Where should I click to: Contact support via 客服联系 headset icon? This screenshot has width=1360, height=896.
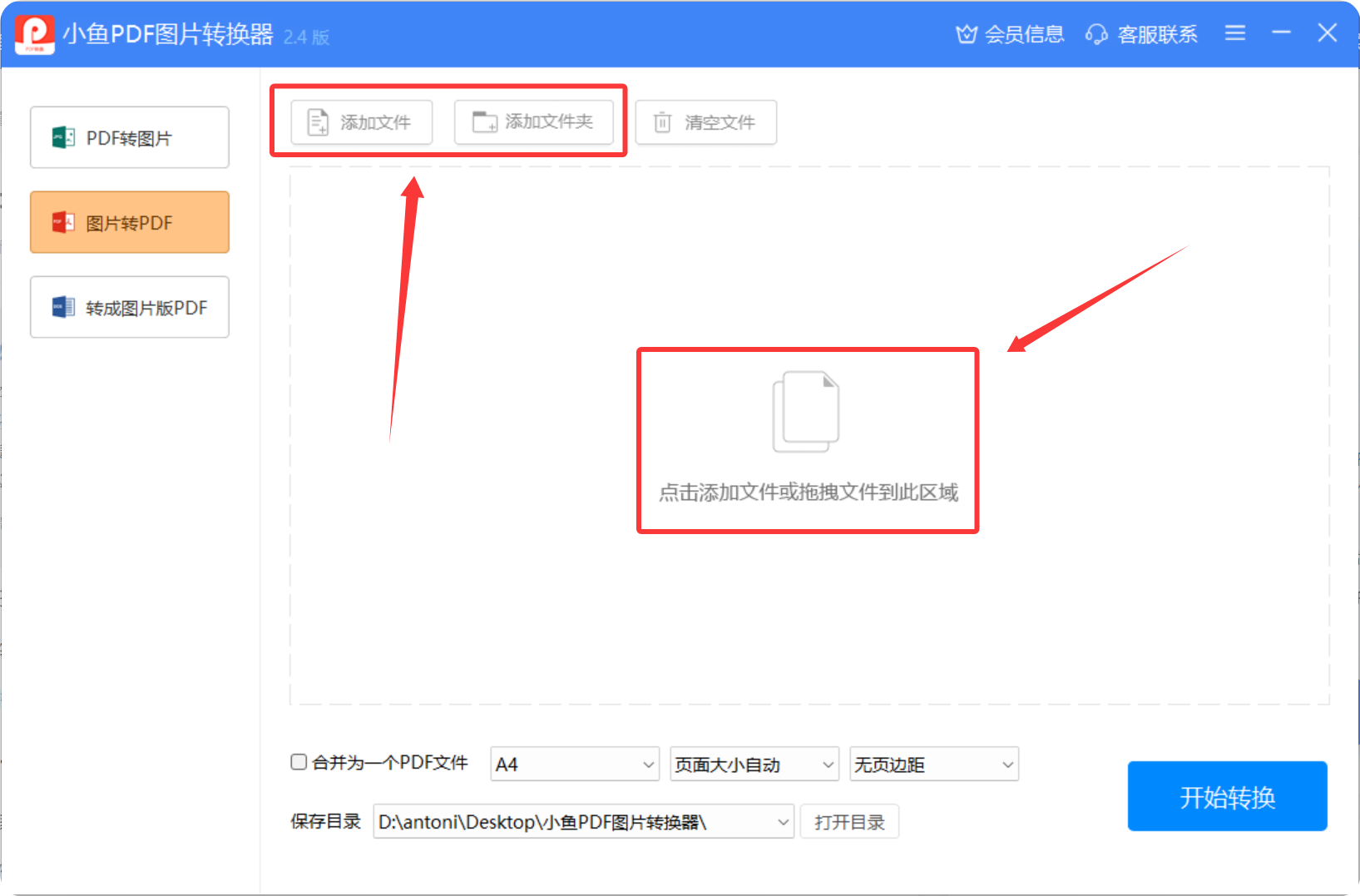[1096, 34]
